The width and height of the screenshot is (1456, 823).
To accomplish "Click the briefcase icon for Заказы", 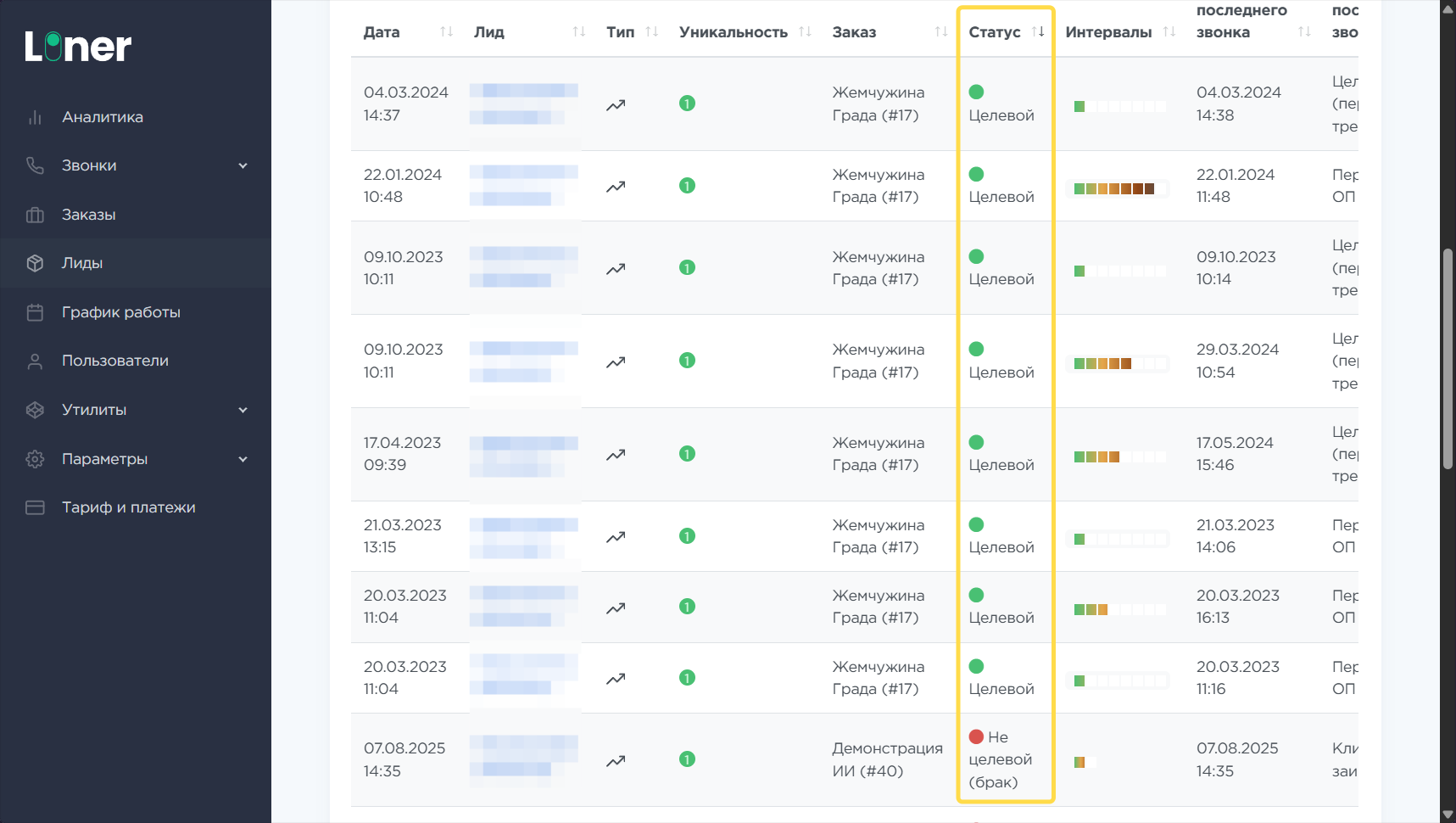I will (35, 215).
